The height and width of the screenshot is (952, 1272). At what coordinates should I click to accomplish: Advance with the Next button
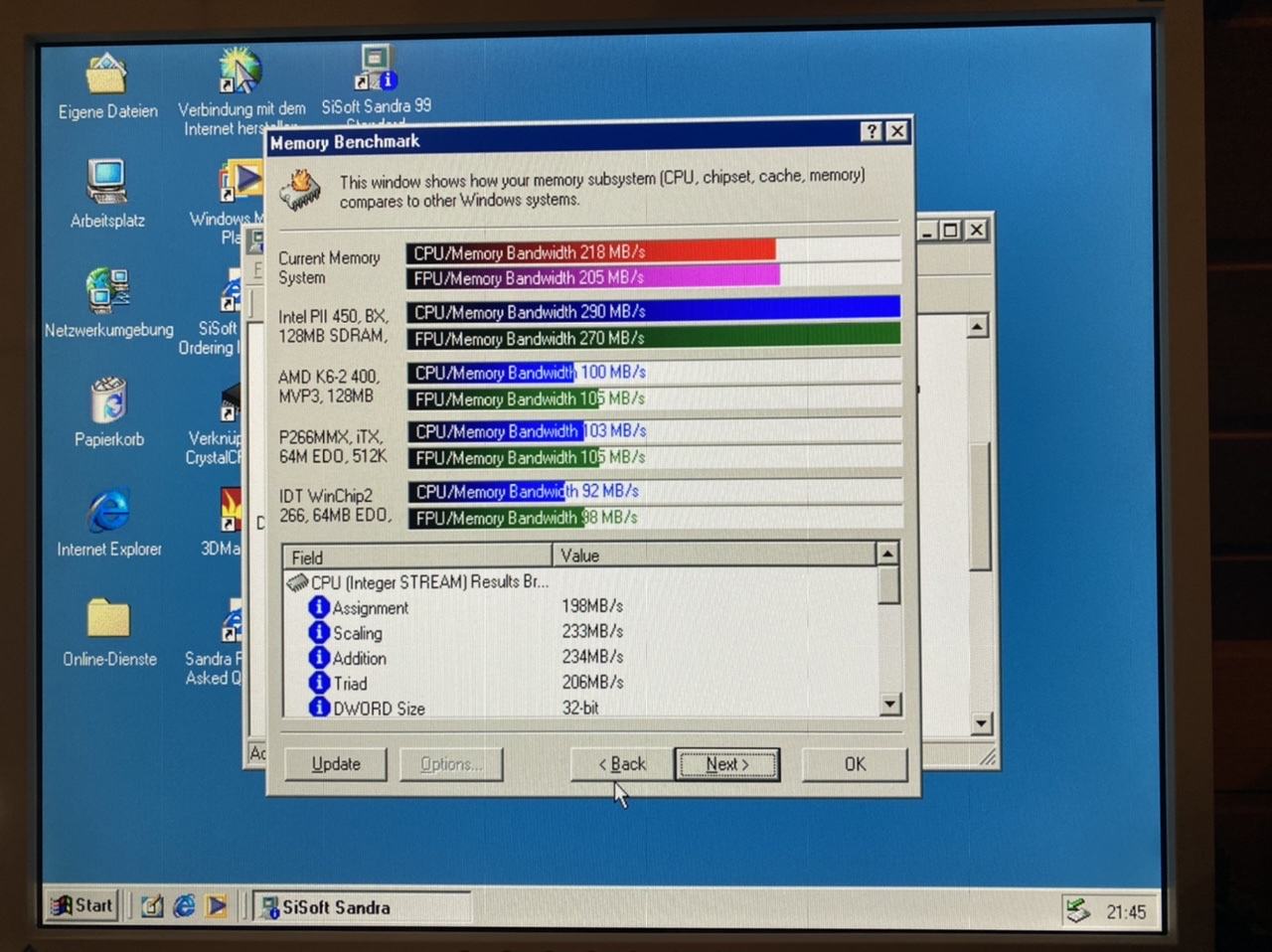pos(727,764)
